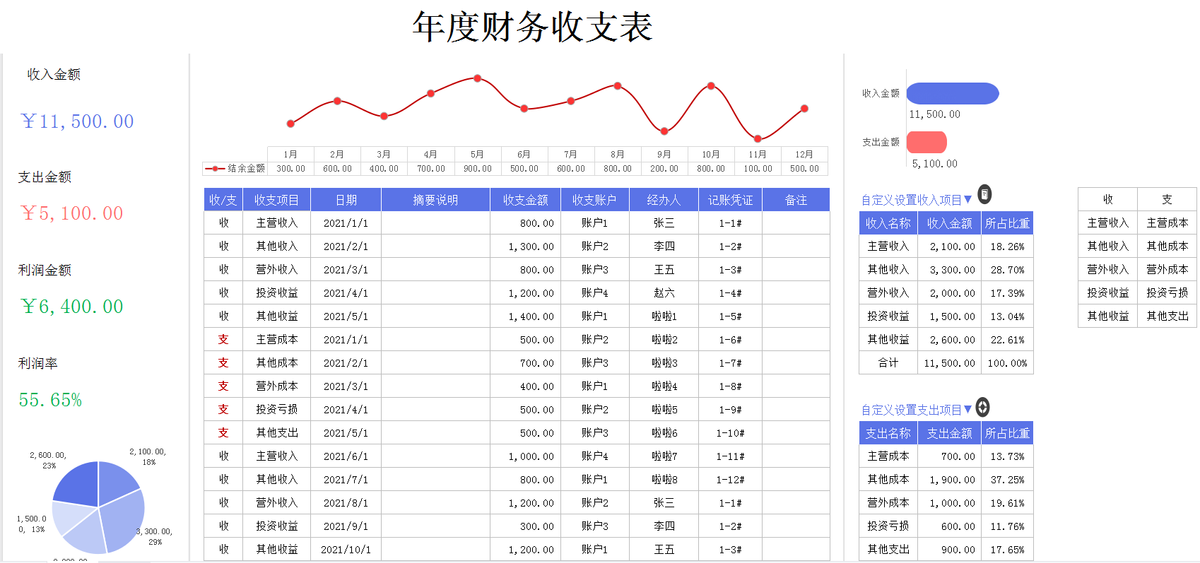Click the 12月 month label in the chart
The width and height of the screenshot is (1200, 563).
804,154
